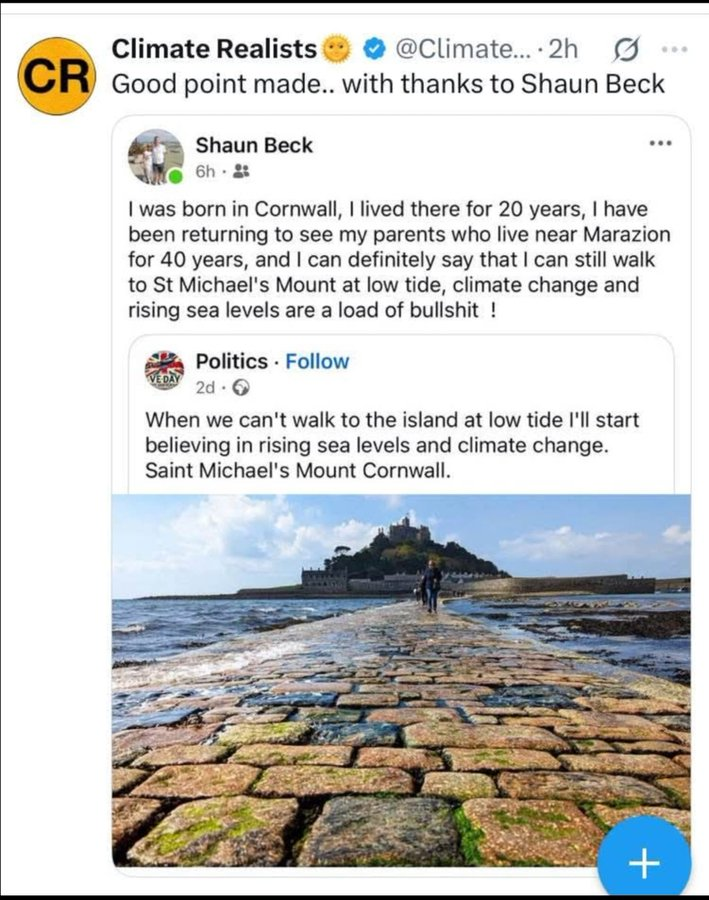This screenshot has height=900, width=709.
Task: Click Shaun Beck's 'born in Cornwall' post text
Action: tap(399, 259)
